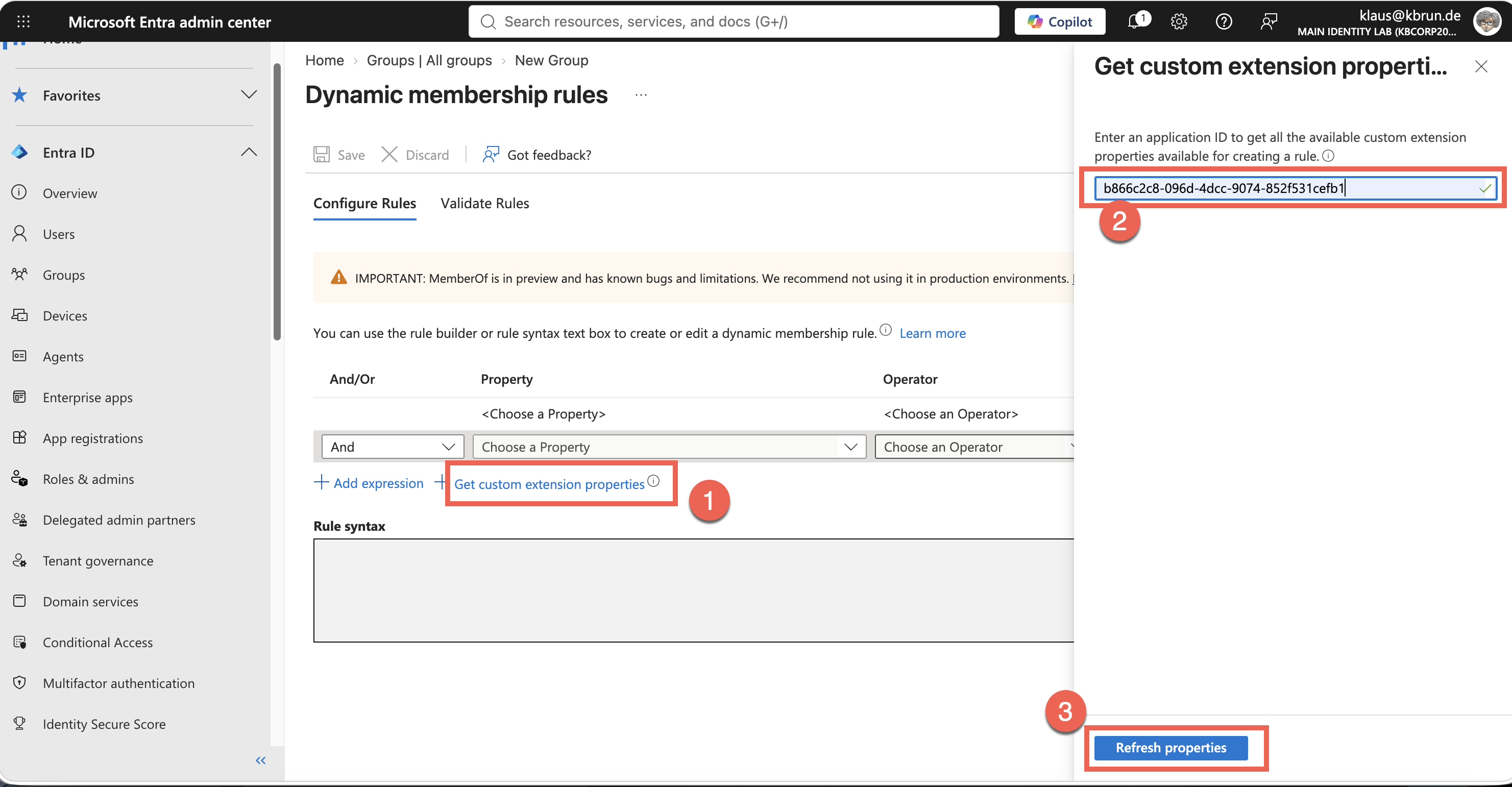Close the custom extension properties panel
This screenshot has height=787, width=1512.
[x=1481, y=66]
